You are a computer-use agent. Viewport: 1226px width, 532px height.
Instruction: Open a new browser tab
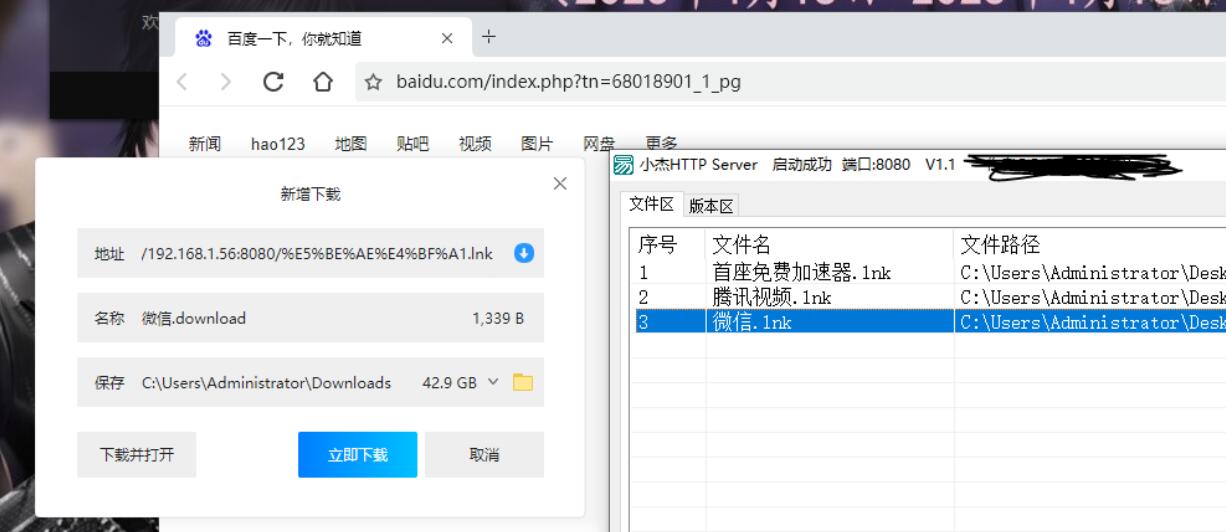(x=488, y=38)
